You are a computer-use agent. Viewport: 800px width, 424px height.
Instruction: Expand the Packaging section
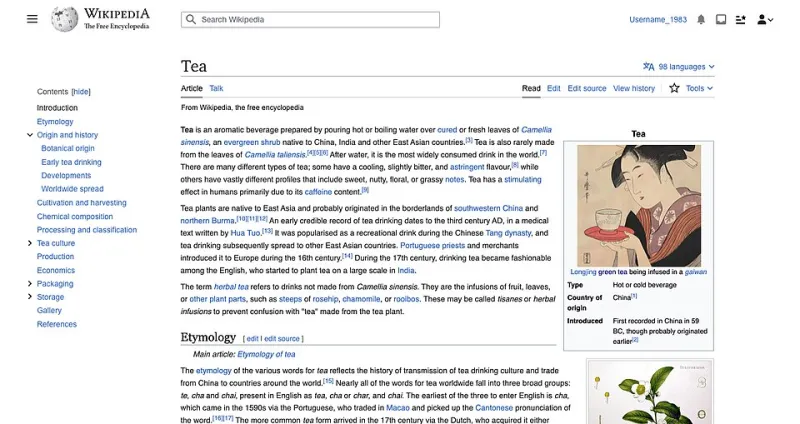click(x=30, y=284)
